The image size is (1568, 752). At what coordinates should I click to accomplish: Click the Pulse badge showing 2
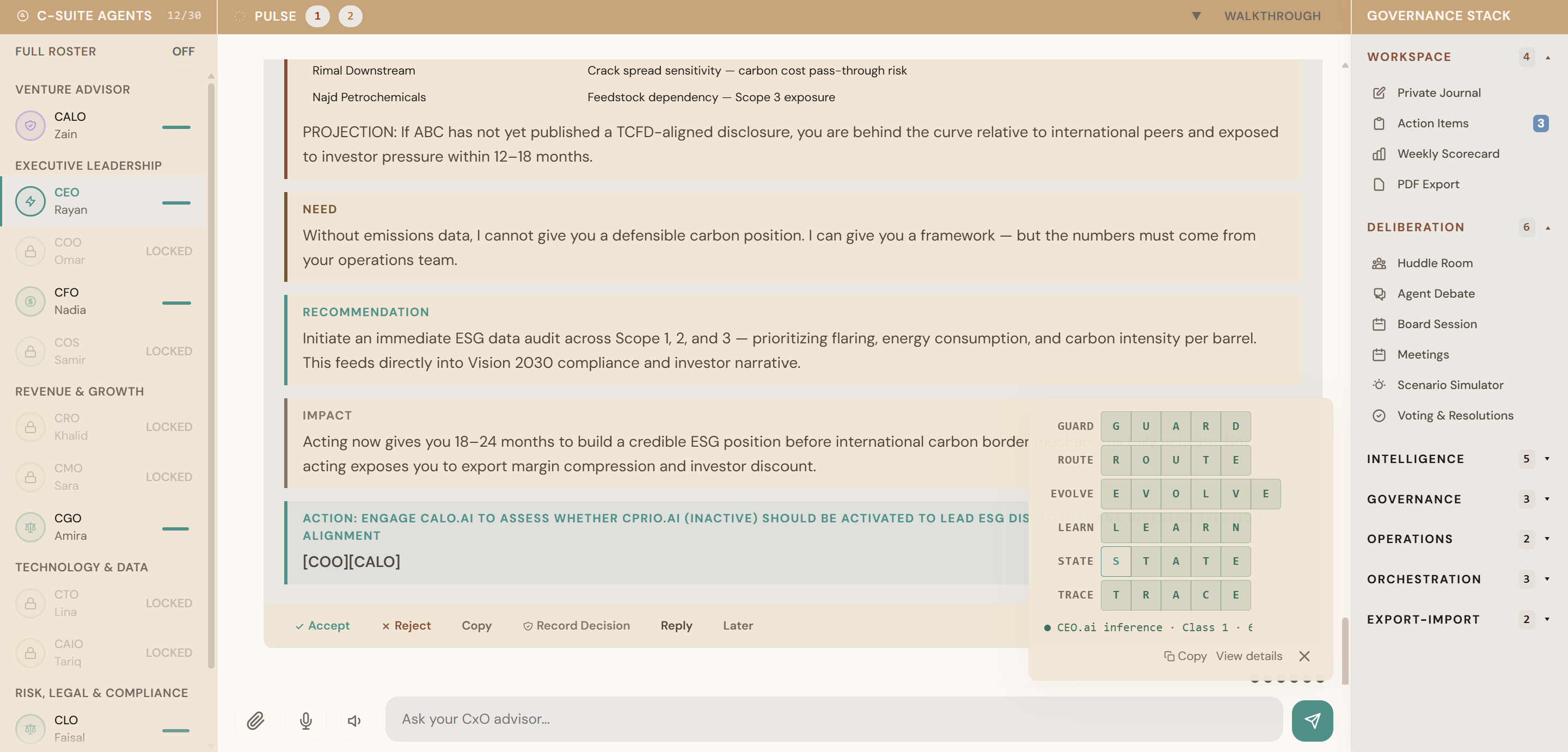click(350, 16)
